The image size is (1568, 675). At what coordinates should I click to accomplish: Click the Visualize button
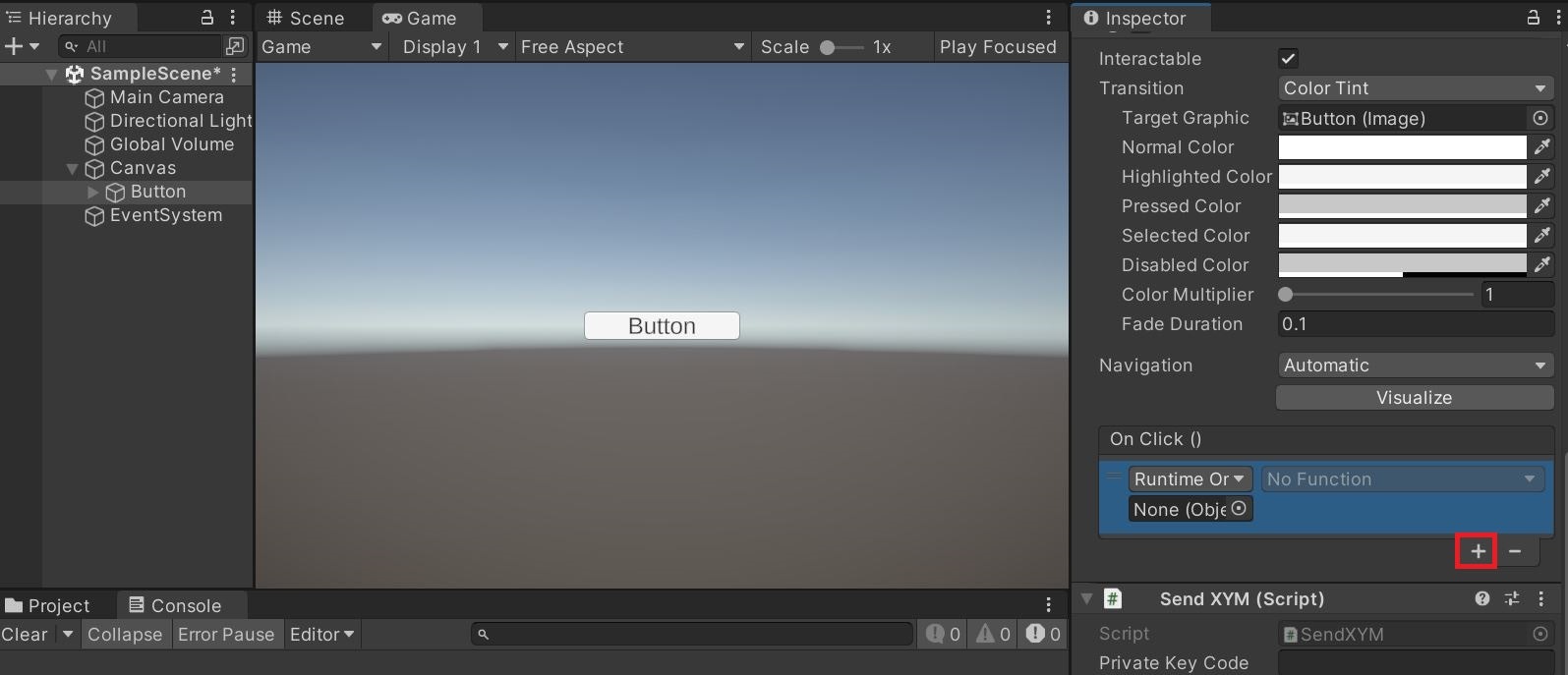click(1415, 398)
